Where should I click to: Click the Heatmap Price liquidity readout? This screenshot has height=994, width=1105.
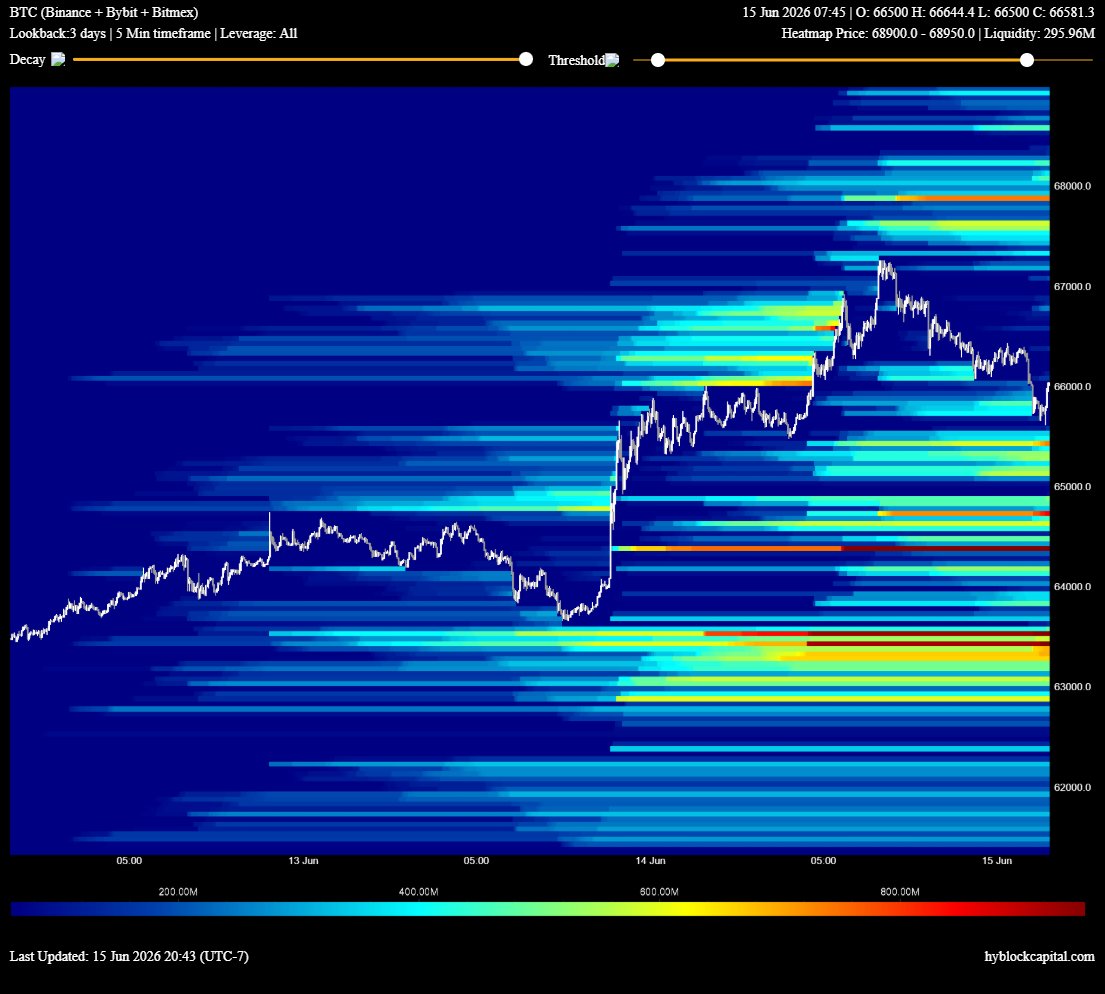[938, 33]
